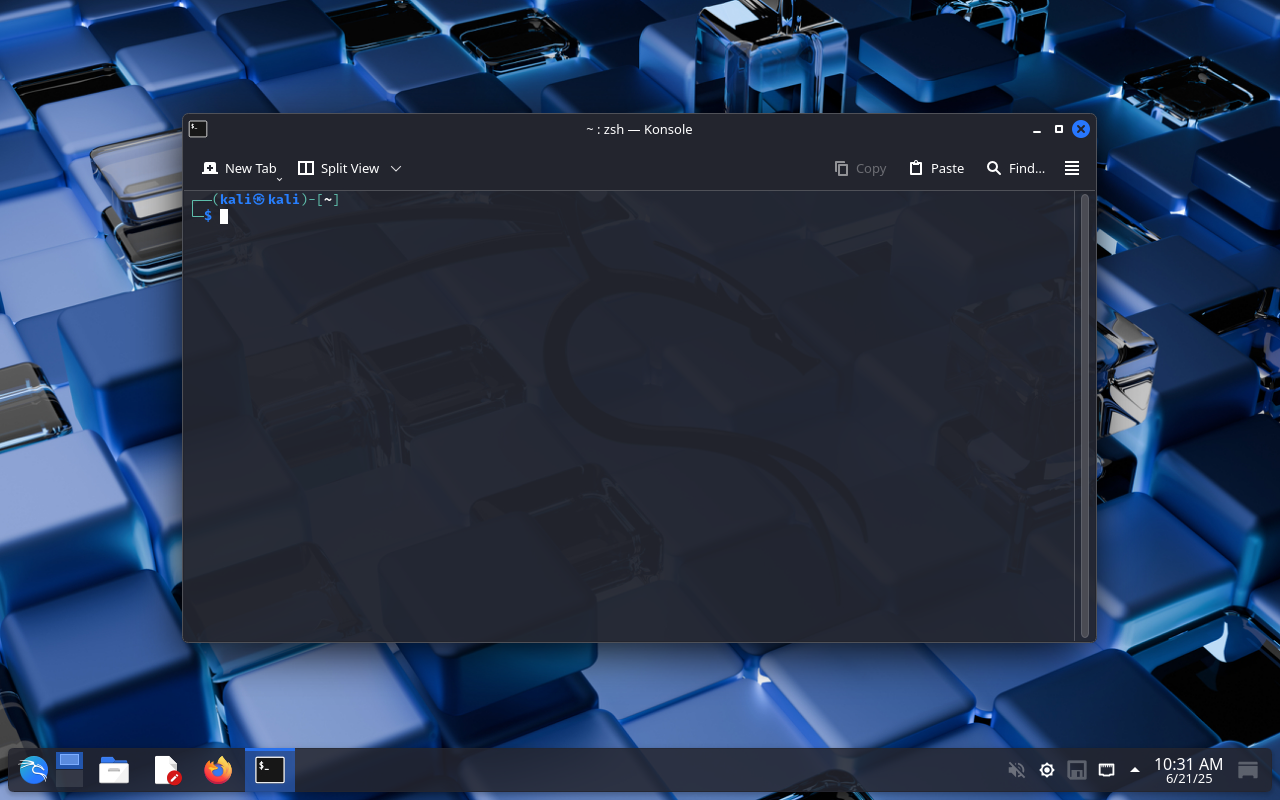Click the terminal vertical scrollbar
The width and height of the screenshot is (1280, 800).
click(1085, 415)
